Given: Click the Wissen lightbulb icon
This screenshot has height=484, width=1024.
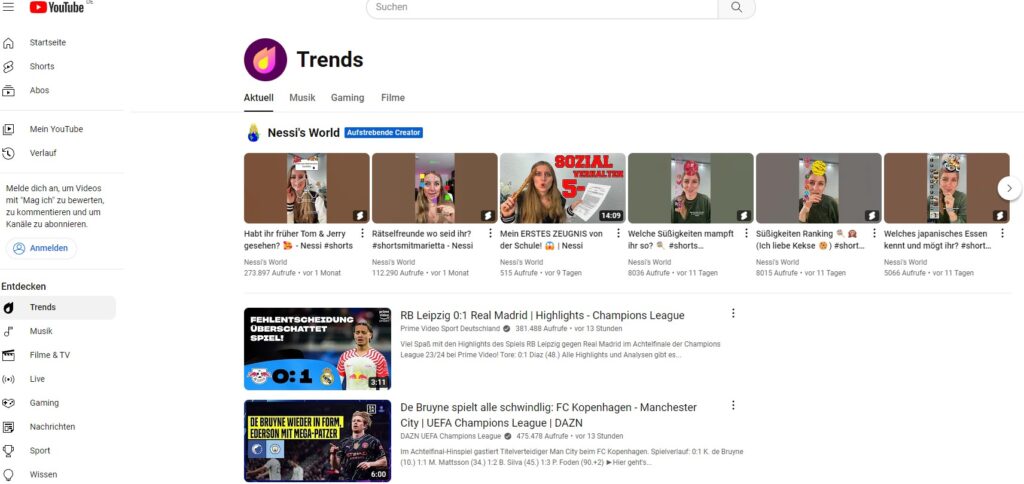Looking at the screenshot, I should coord(8,475).
